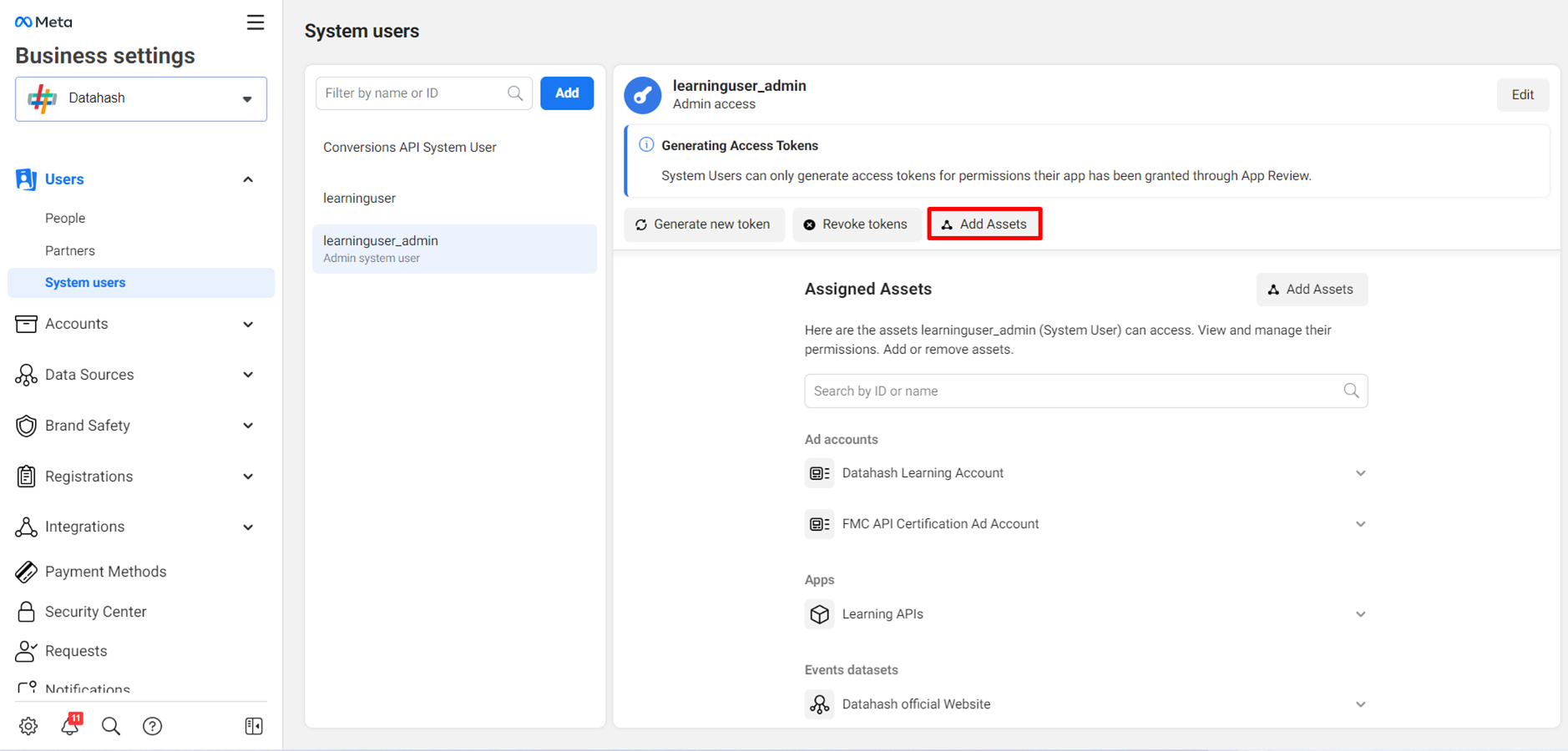
Task: Click the search magnifier in sidebar footer
Action: tap(111, 726)
